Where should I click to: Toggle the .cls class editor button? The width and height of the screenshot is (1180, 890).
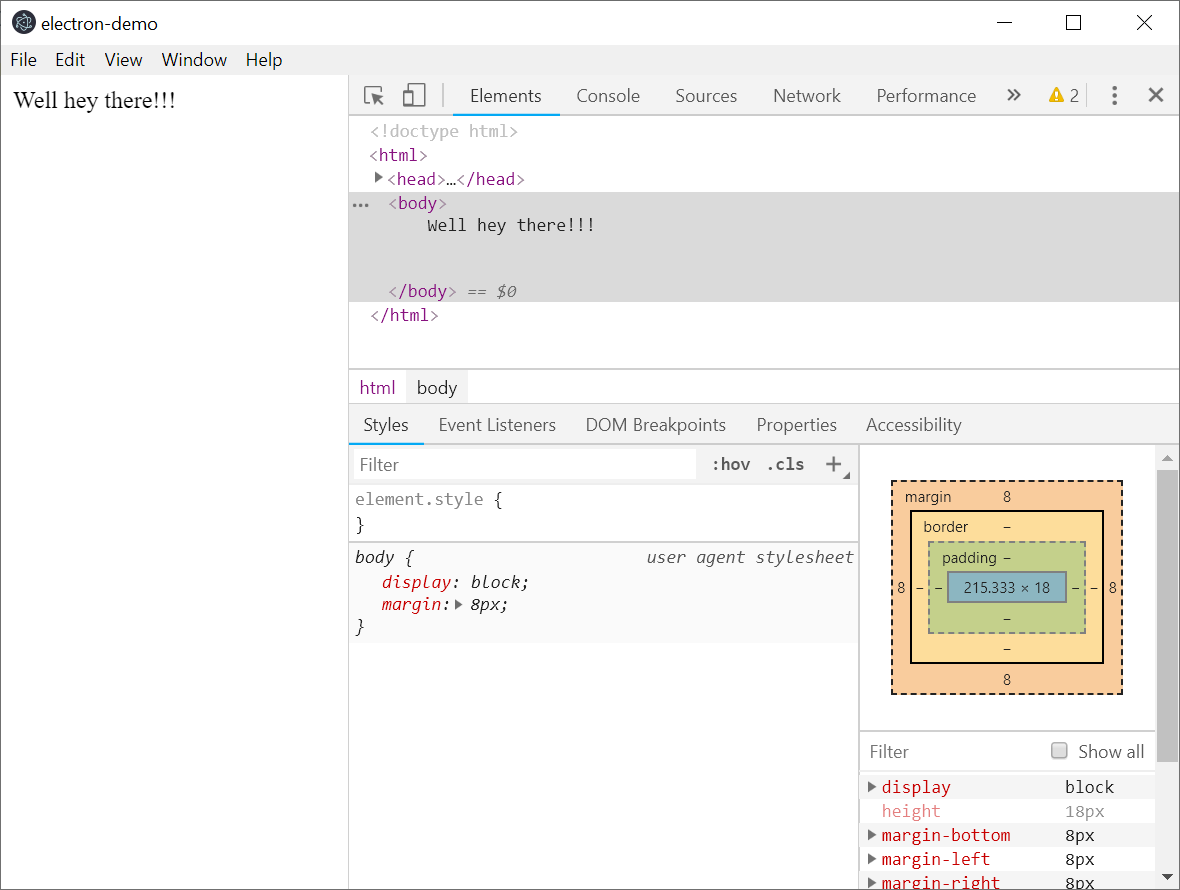point(785,464)
